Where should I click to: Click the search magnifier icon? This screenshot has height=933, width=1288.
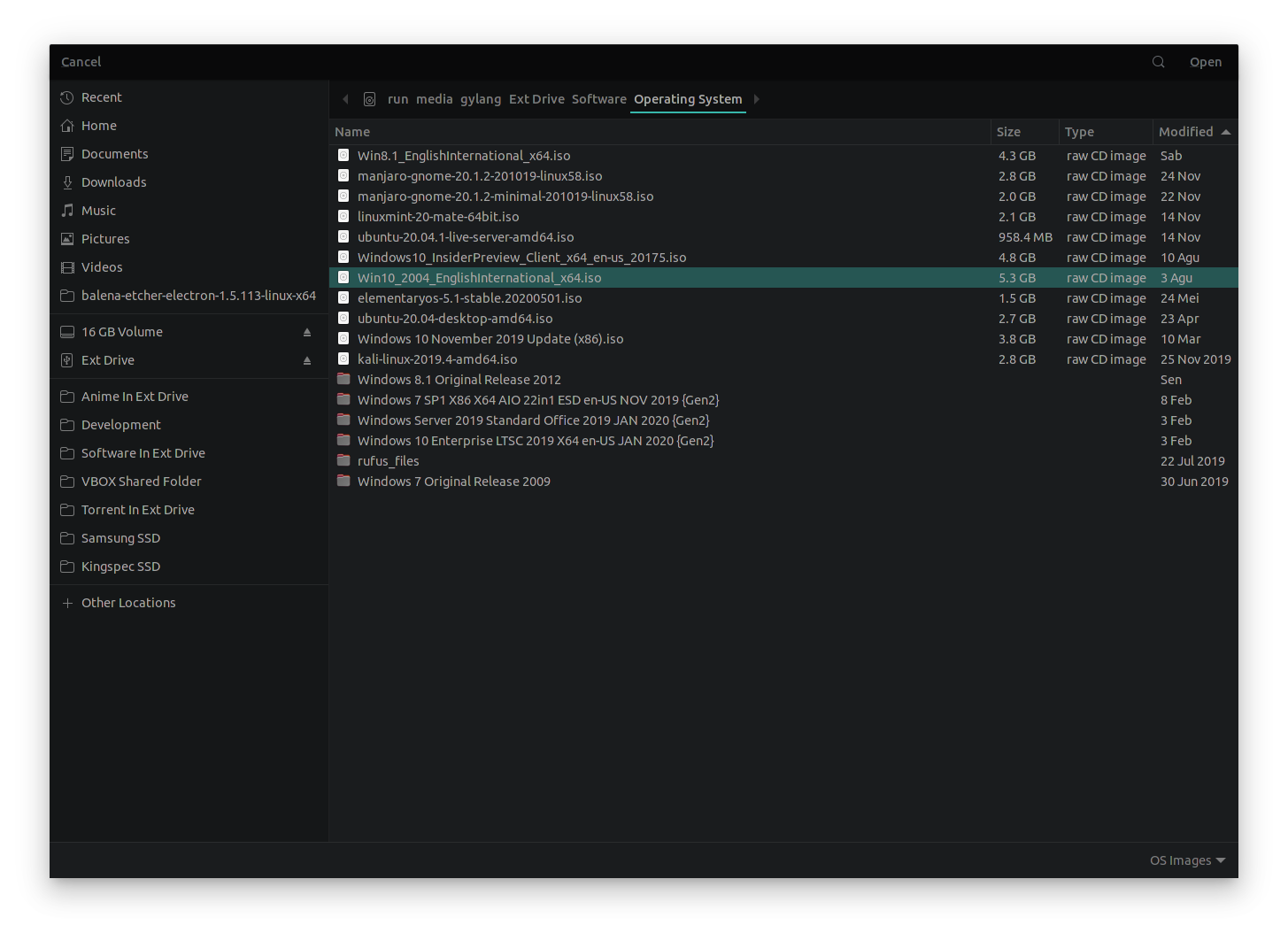point(1158,62)
